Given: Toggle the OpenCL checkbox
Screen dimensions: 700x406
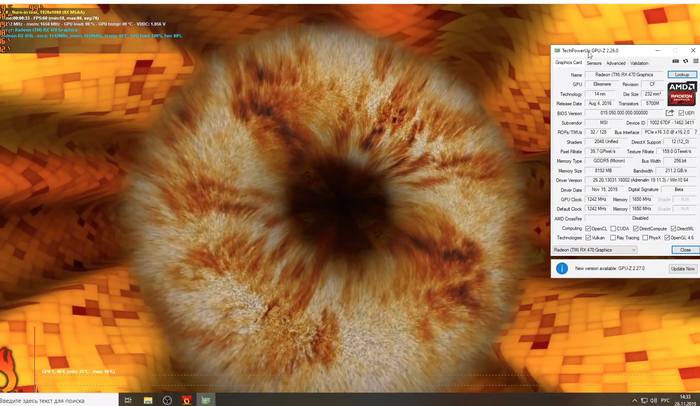Looking at the screenshot, I should pyautogui.click(x=588, y=228).
